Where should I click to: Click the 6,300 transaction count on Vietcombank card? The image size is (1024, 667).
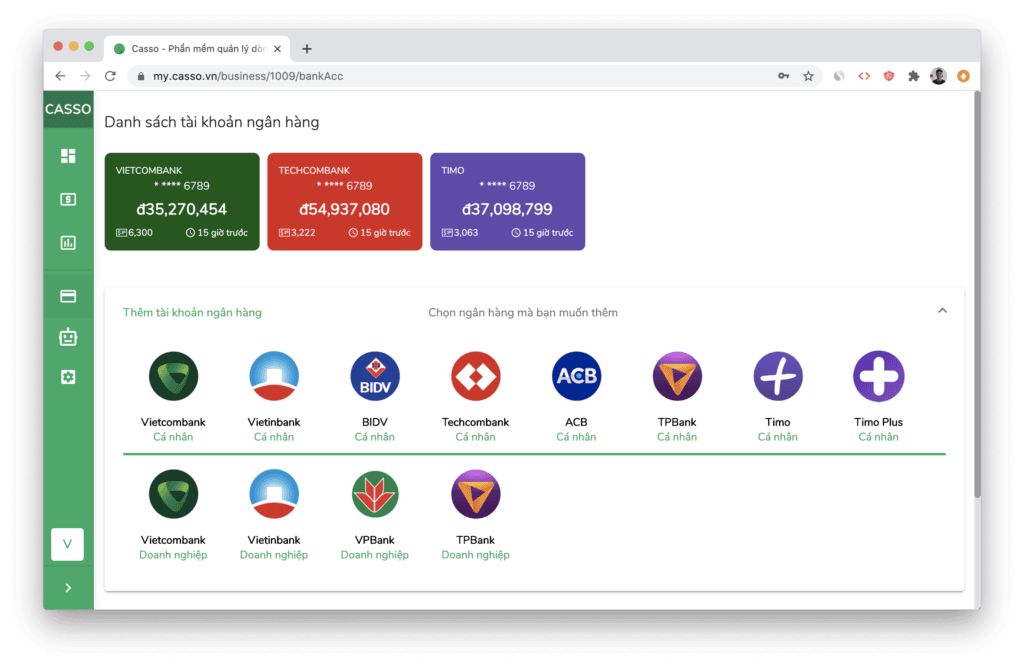tap(135, 233)
